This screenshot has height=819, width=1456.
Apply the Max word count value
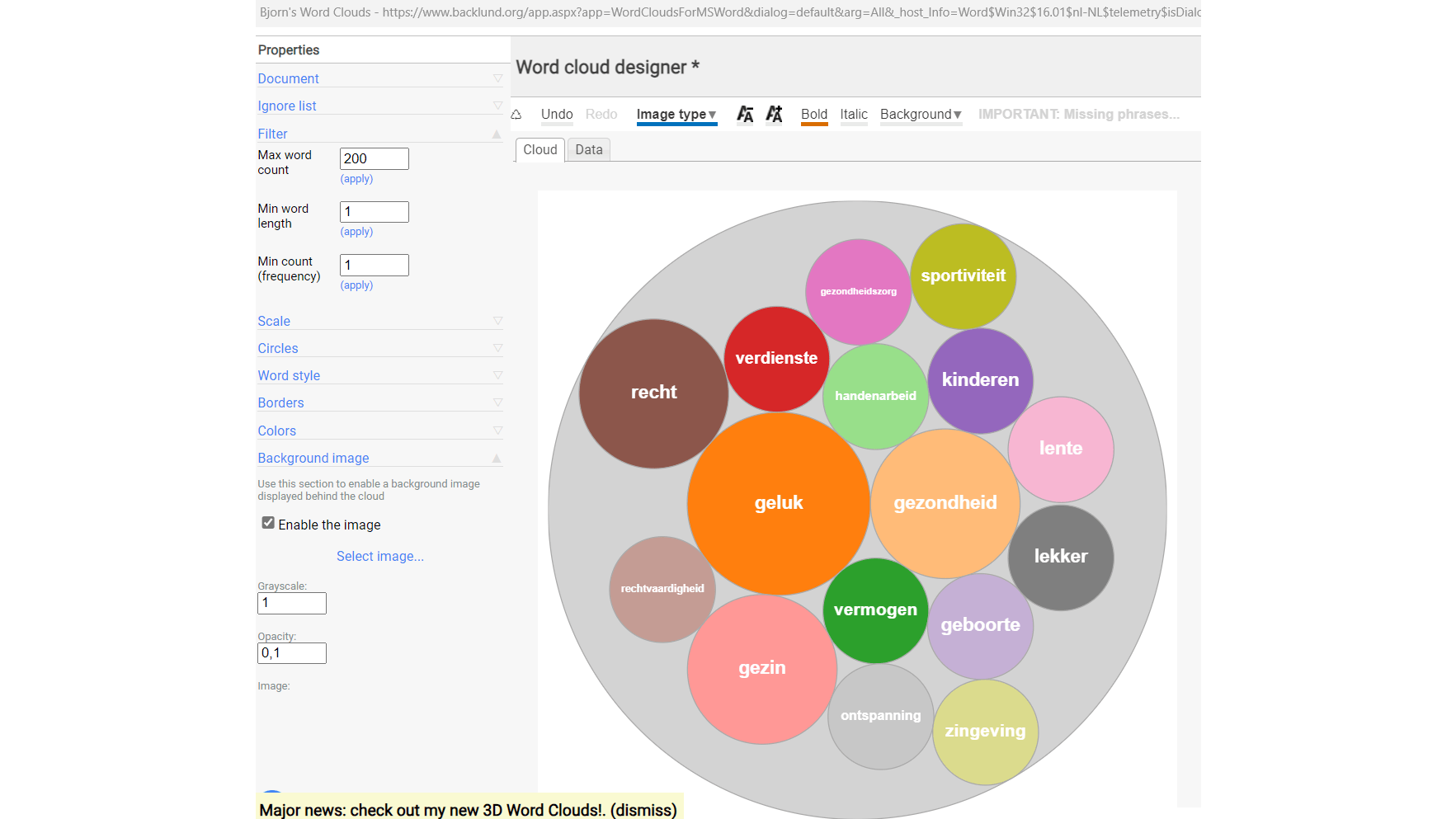point(356,179)
